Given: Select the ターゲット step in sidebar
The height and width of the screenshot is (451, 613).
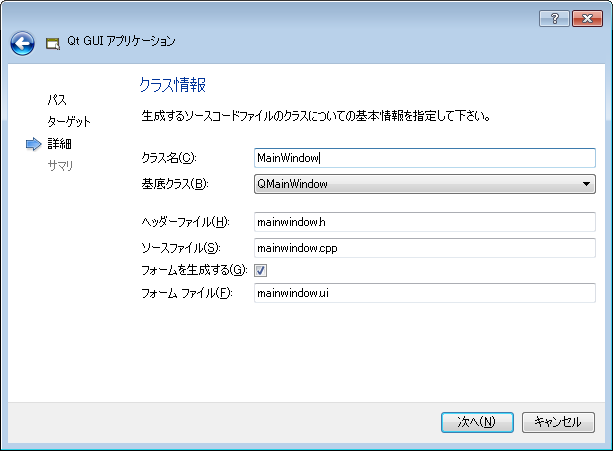Looking at the screenshot, I should coord(69,122).
